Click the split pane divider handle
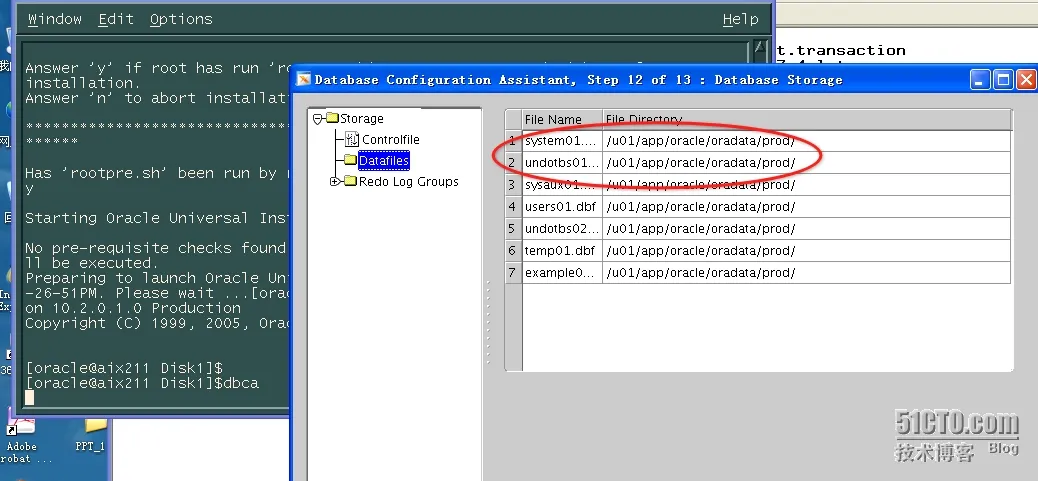Screen dimensions: 1038x481 (489, 322)
